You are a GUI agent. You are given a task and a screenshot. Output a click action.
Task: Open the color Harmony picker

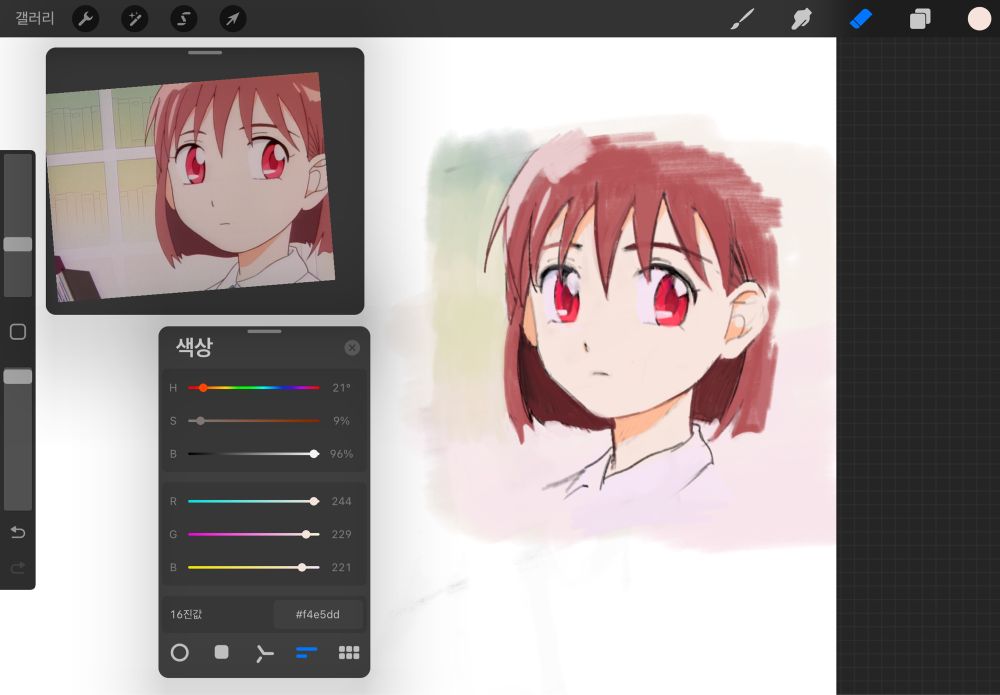[263, 652]
